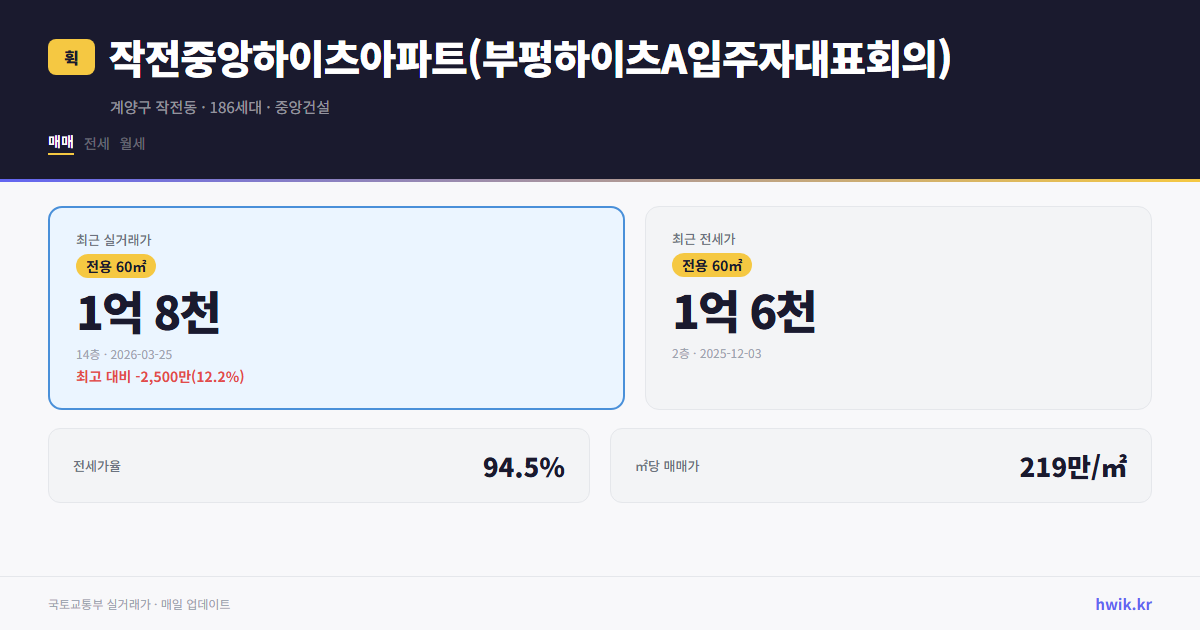Click the red 최고 대비 -2,500만 text

pyautogui.click(x=159, y=379)
